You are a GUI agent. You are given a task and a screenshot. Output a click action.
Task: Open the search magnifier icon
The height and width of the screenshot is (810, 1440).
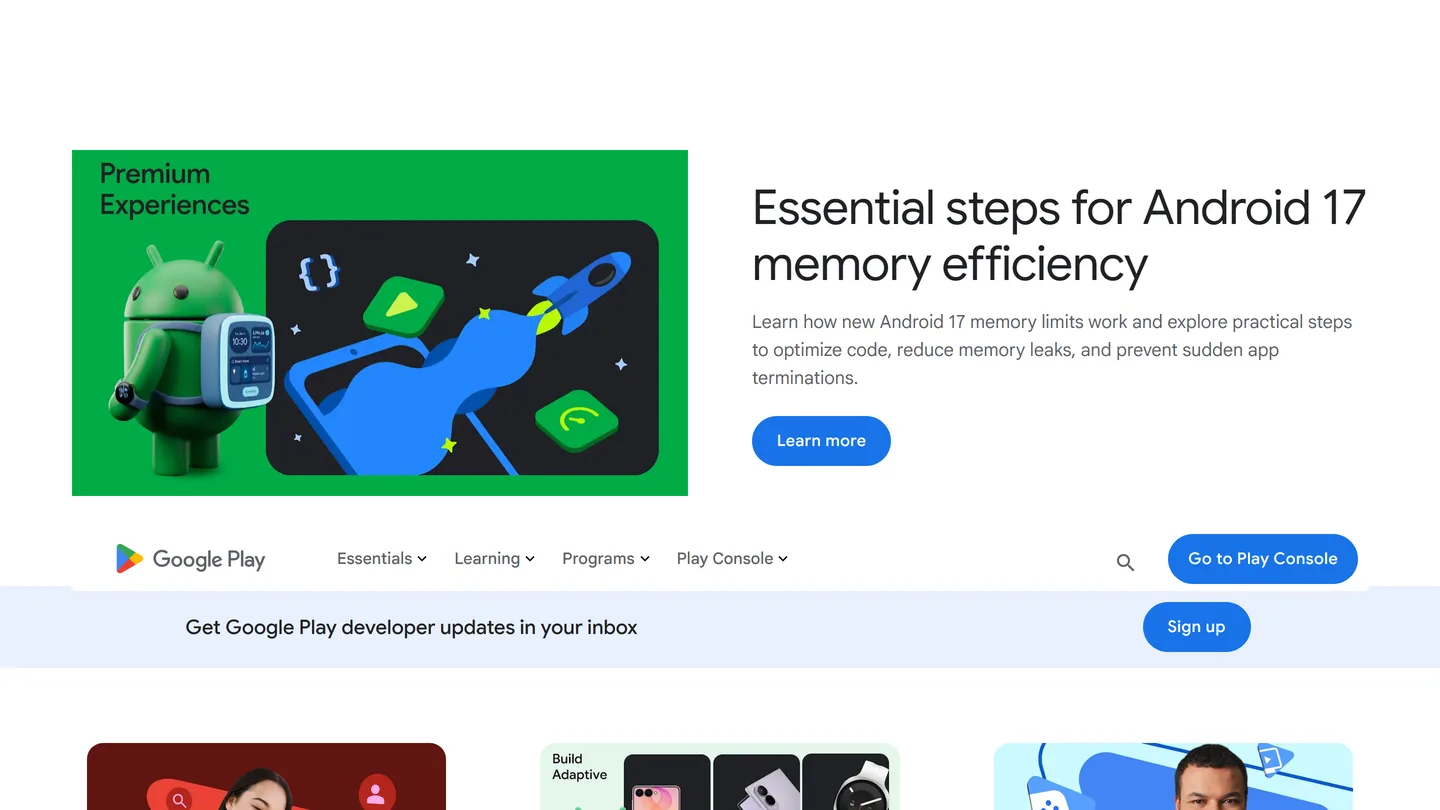pos(1125,563)
